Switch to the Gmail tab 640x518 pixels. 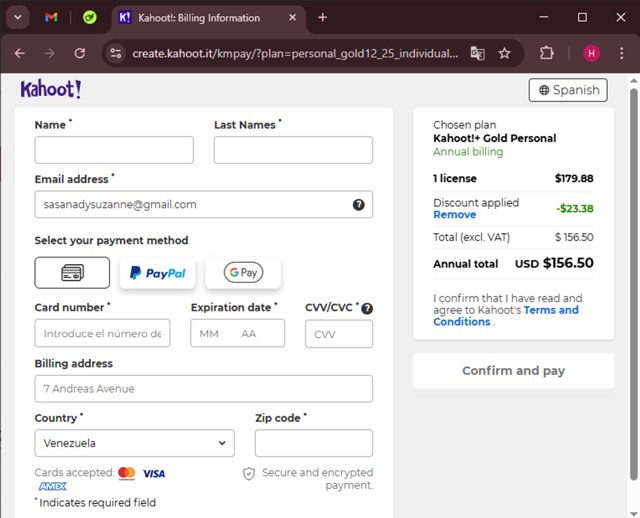51,18
